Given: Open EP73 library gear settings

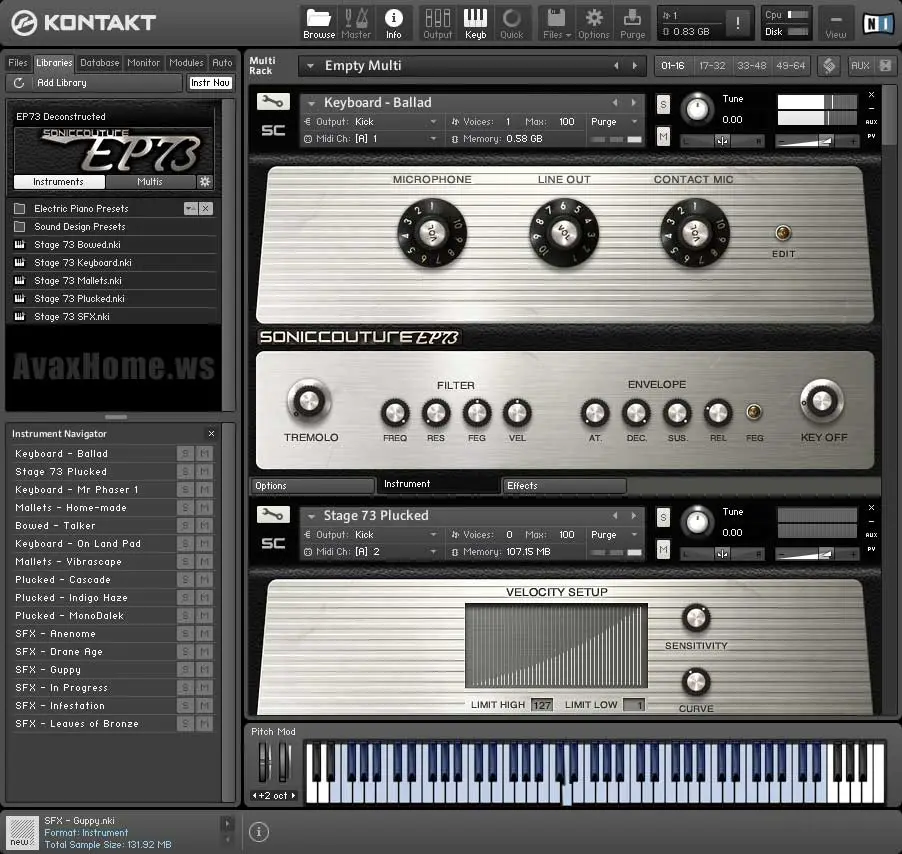Looking at the screenshot, I should 205,182.
